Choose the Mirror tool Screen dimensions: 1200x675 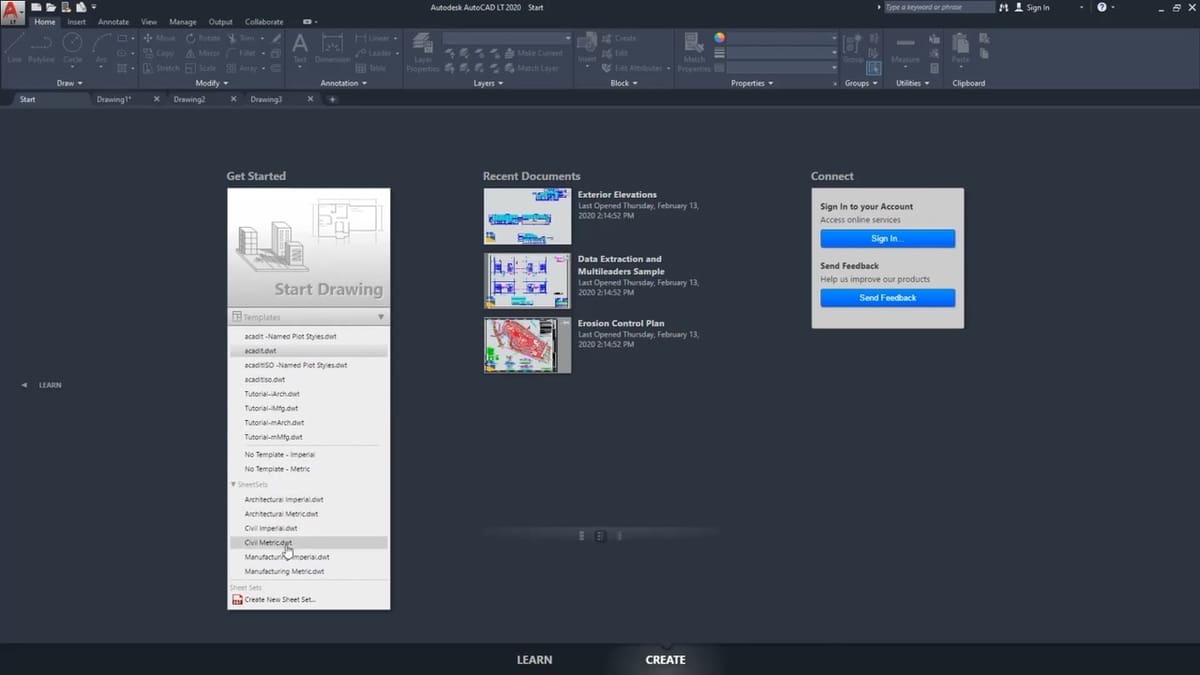pyautogui.click(x=203, y=53)
